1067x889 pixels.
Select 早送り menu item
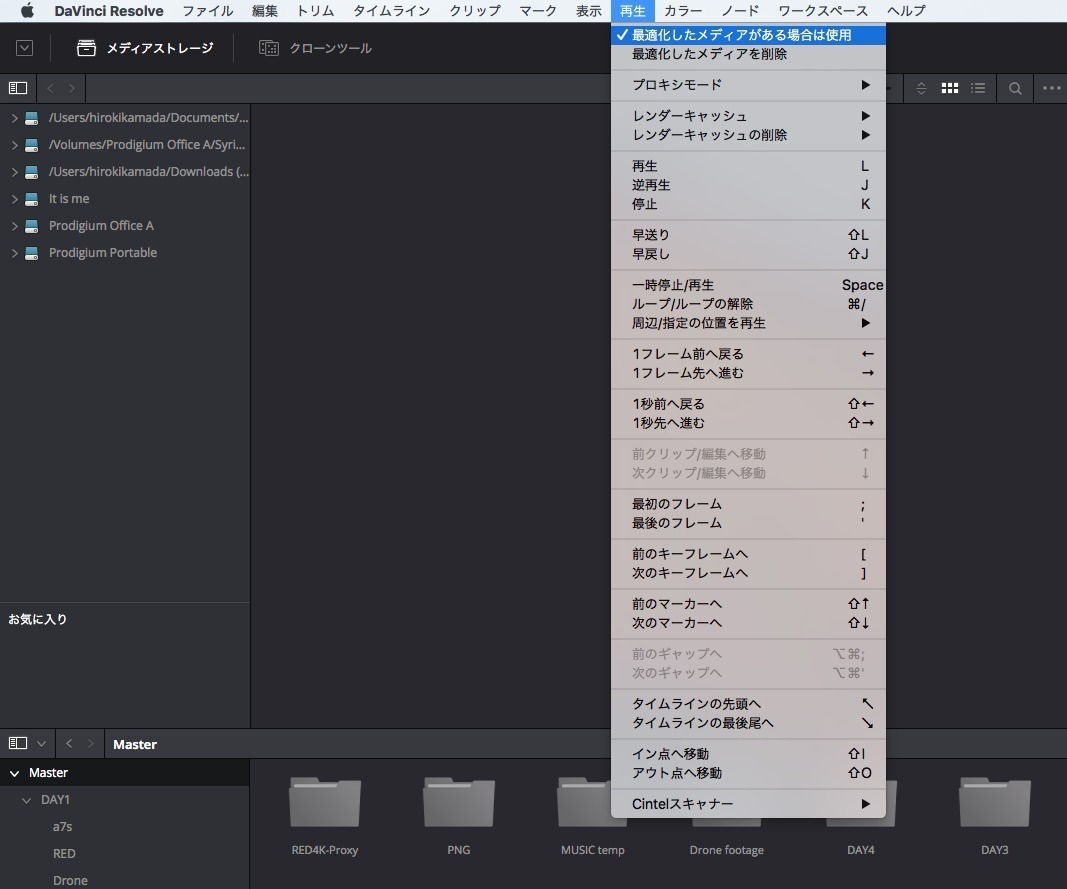(x=749, y=235)
